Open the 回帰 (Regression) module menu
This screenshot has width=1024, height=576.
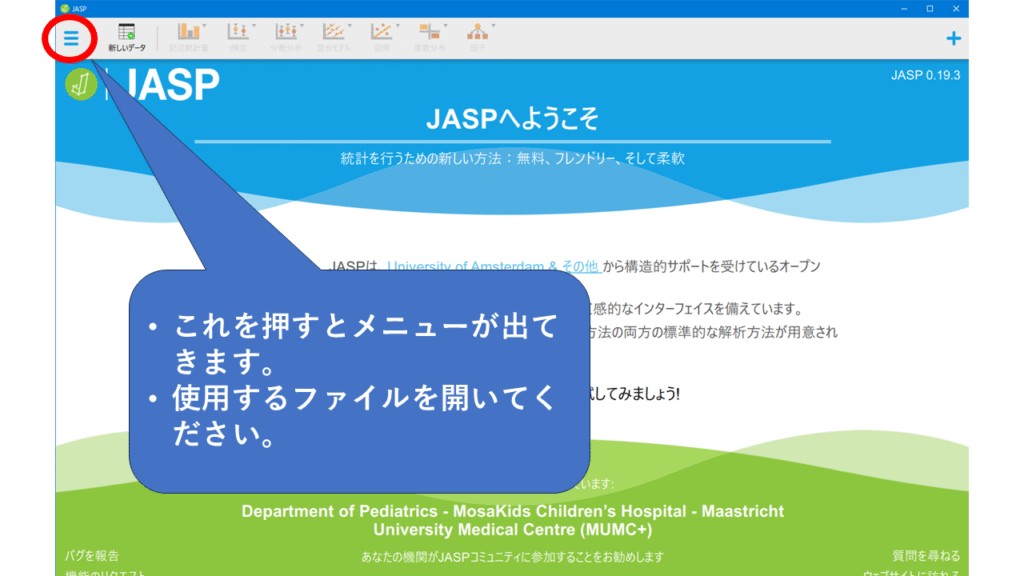click(x=381, y=38)
